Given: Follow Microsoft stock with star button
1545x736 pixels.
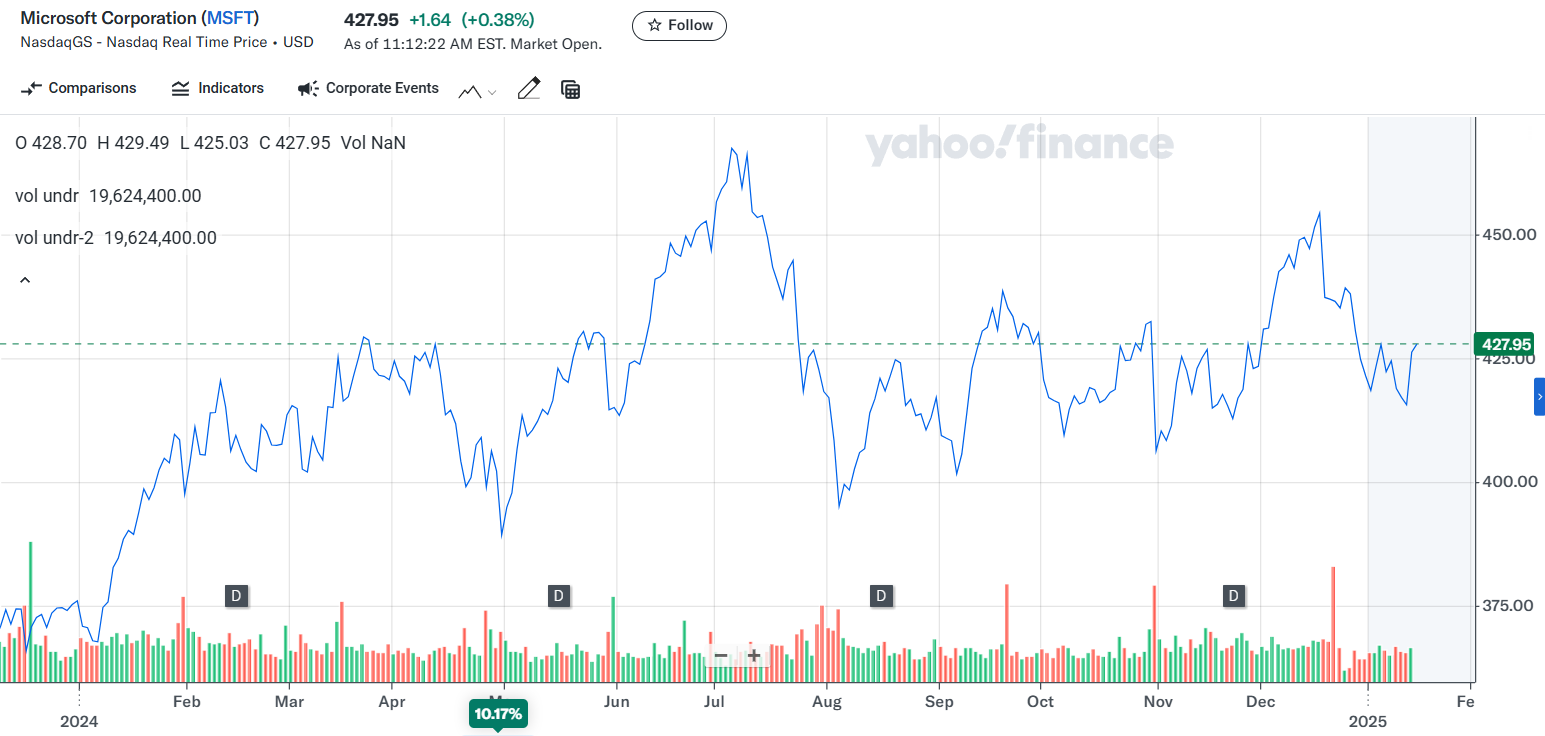Looking at the screenshot, I should click(x=680, y=25).
